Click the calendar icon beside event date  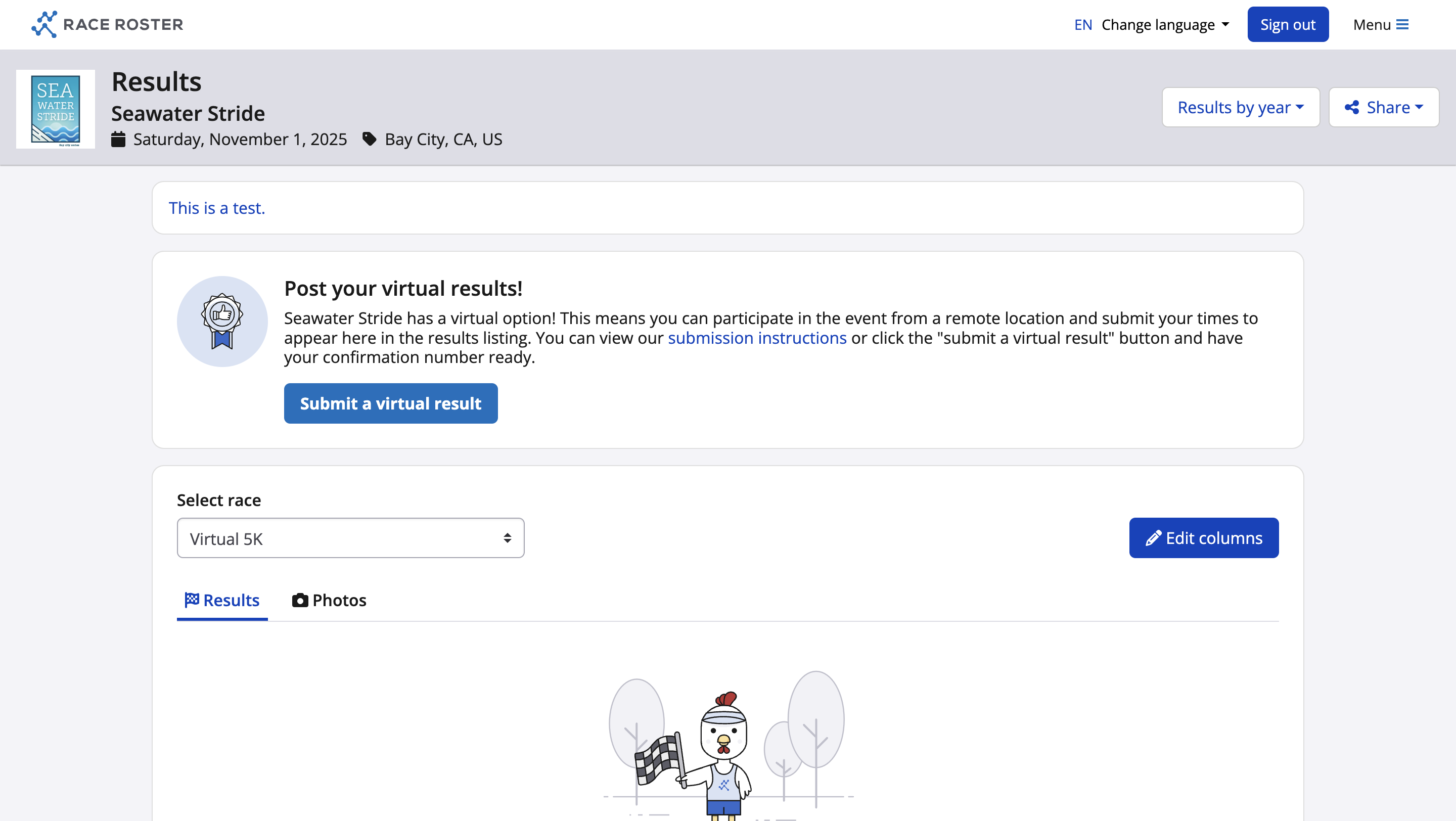[x=118, y=139]
